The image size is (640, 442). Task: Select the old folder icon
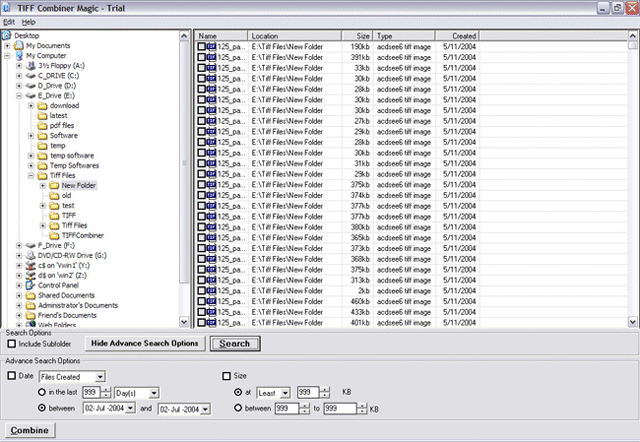[54, 195]
